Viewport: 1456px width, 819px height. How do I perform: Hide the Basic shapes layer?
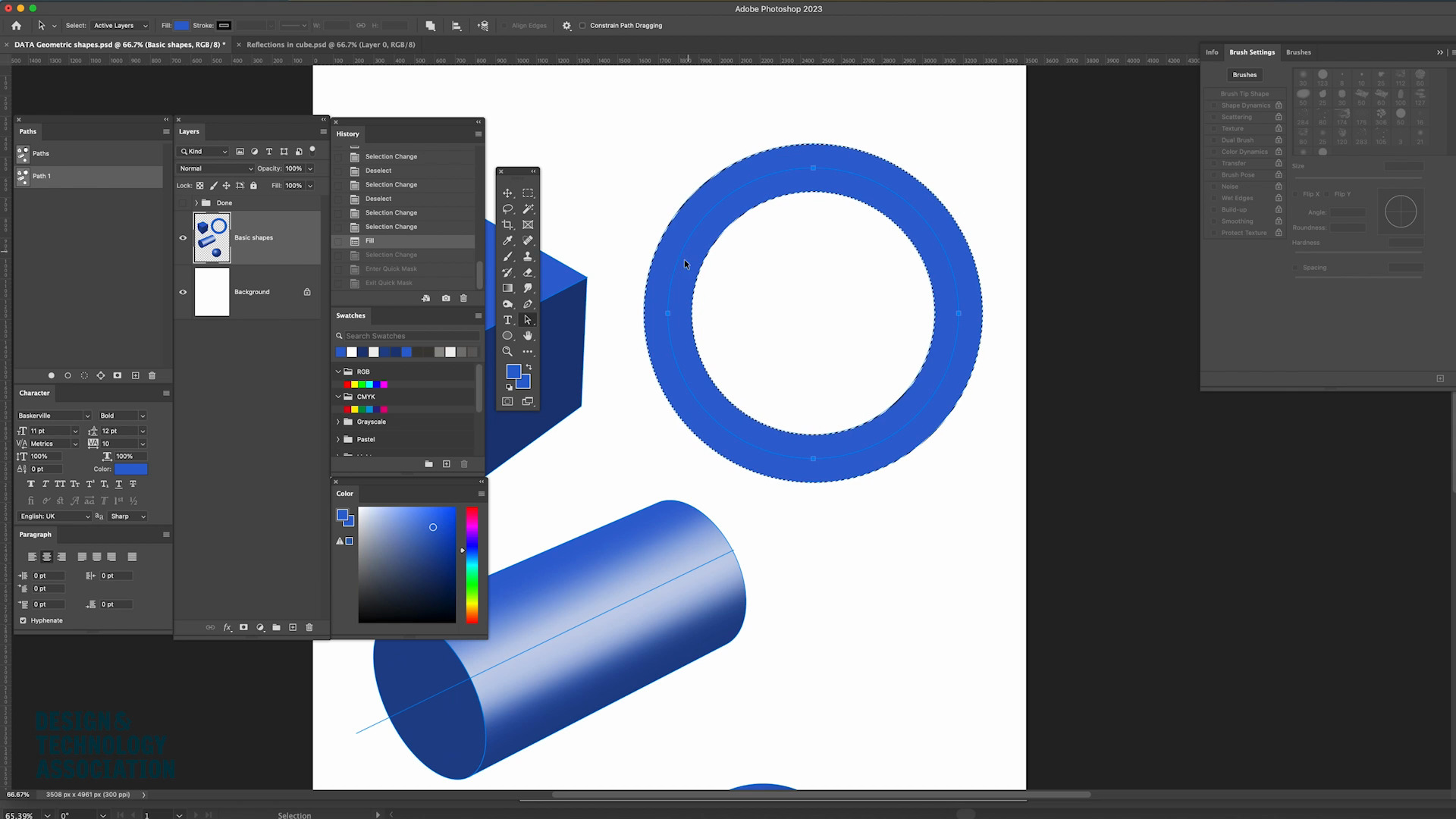coord(183,238)
